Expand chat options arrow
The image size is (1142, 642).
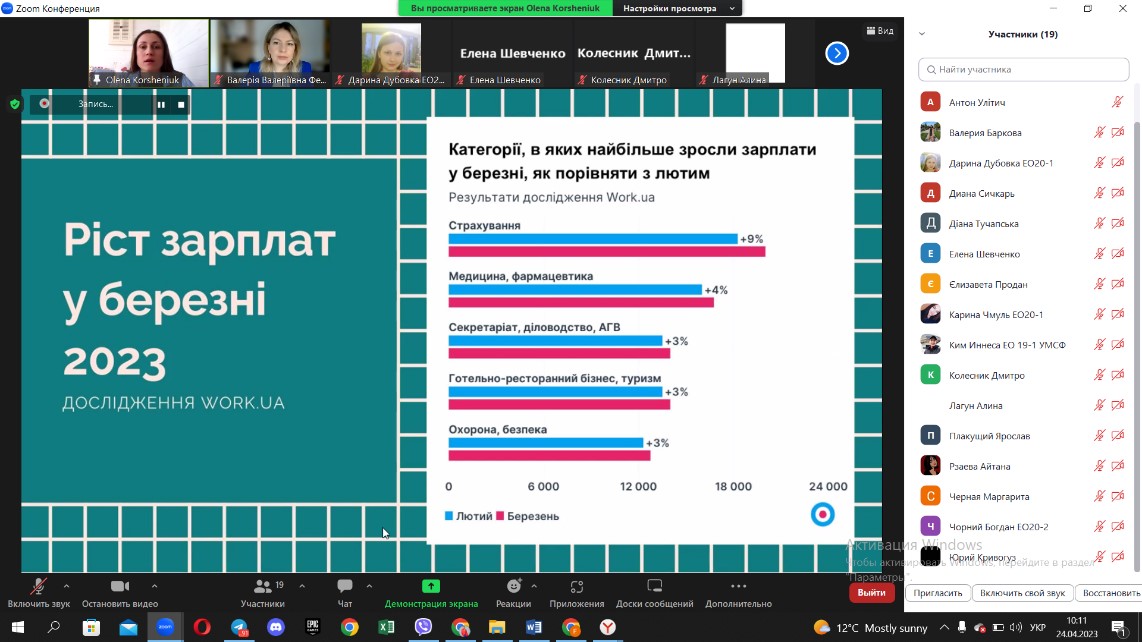pyautogui.click(x=369, y=586)
